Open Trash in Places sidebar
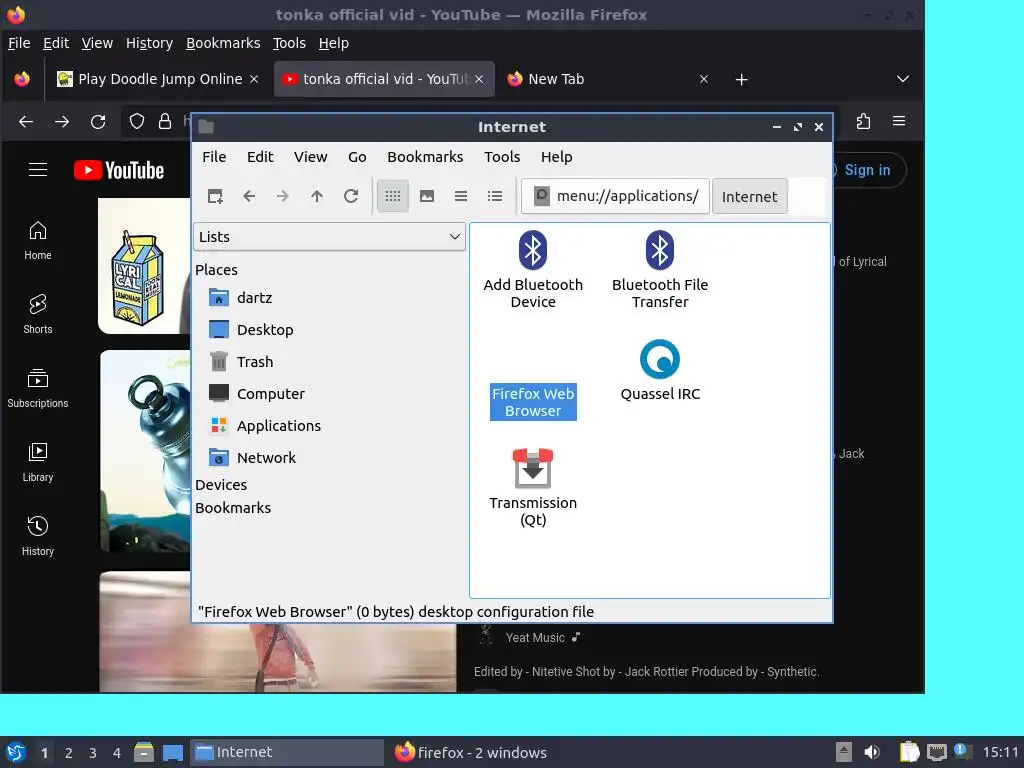1024x768 pixels. pyautogui.click(x=241, y=362)
